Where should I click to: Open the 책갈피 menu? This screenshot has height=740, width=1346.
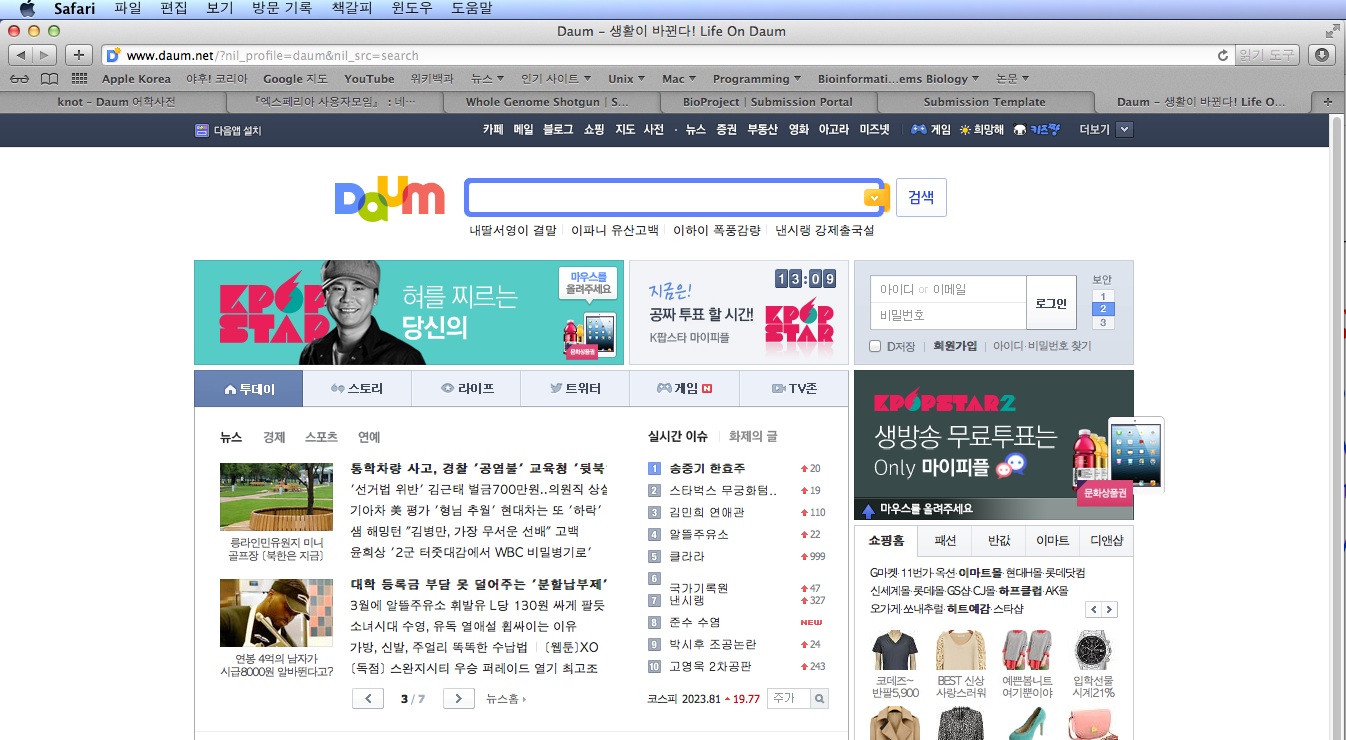(x=351, y=8)
